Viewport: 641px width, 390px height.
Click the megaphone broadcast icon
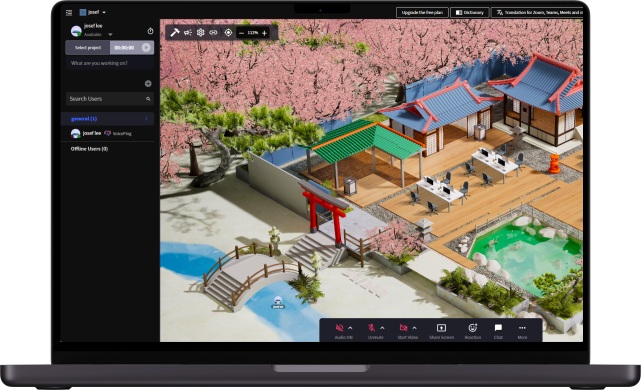(188, 32)
